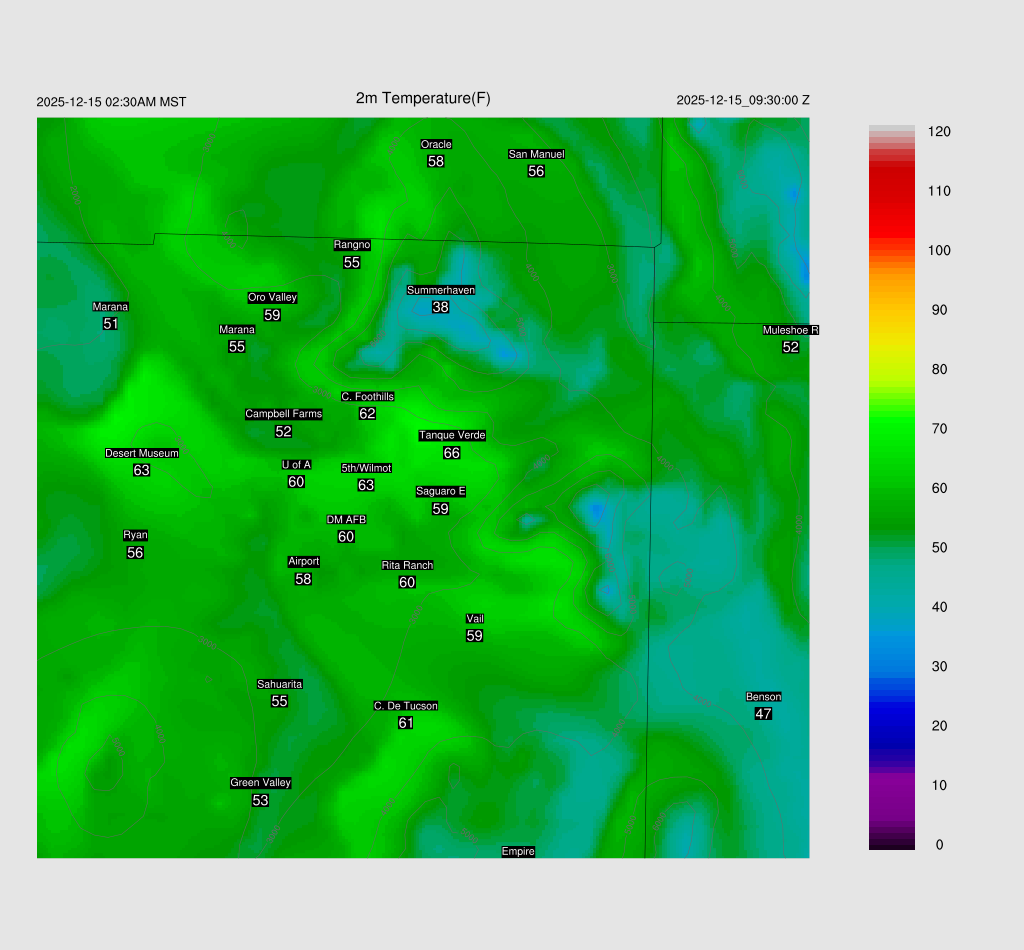This screenshot has height=950, width=1024.
Task: Select the Oro Valley station label
Action: [x=272, y=297]
